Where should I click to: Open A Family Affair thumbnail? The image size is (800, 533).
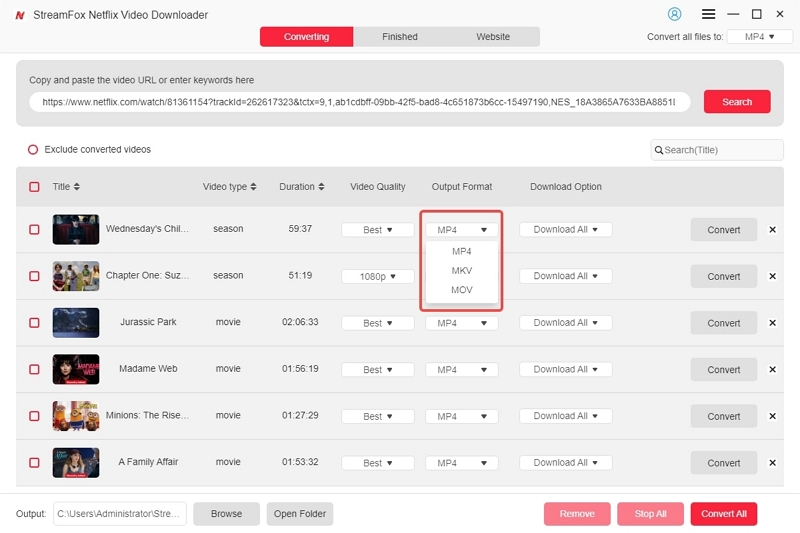click(x=76, y=463)
